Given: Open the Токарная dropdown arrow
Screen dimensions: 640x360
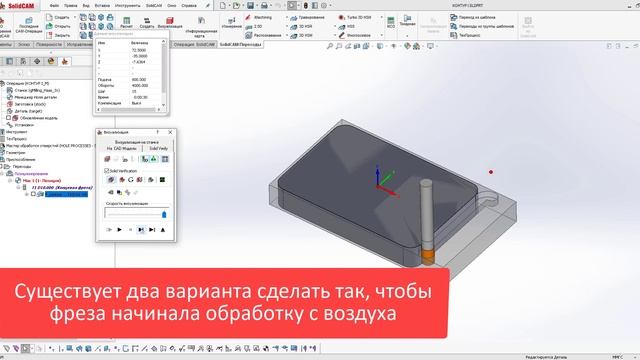Looking at the screenshot, I should point(407,36).
